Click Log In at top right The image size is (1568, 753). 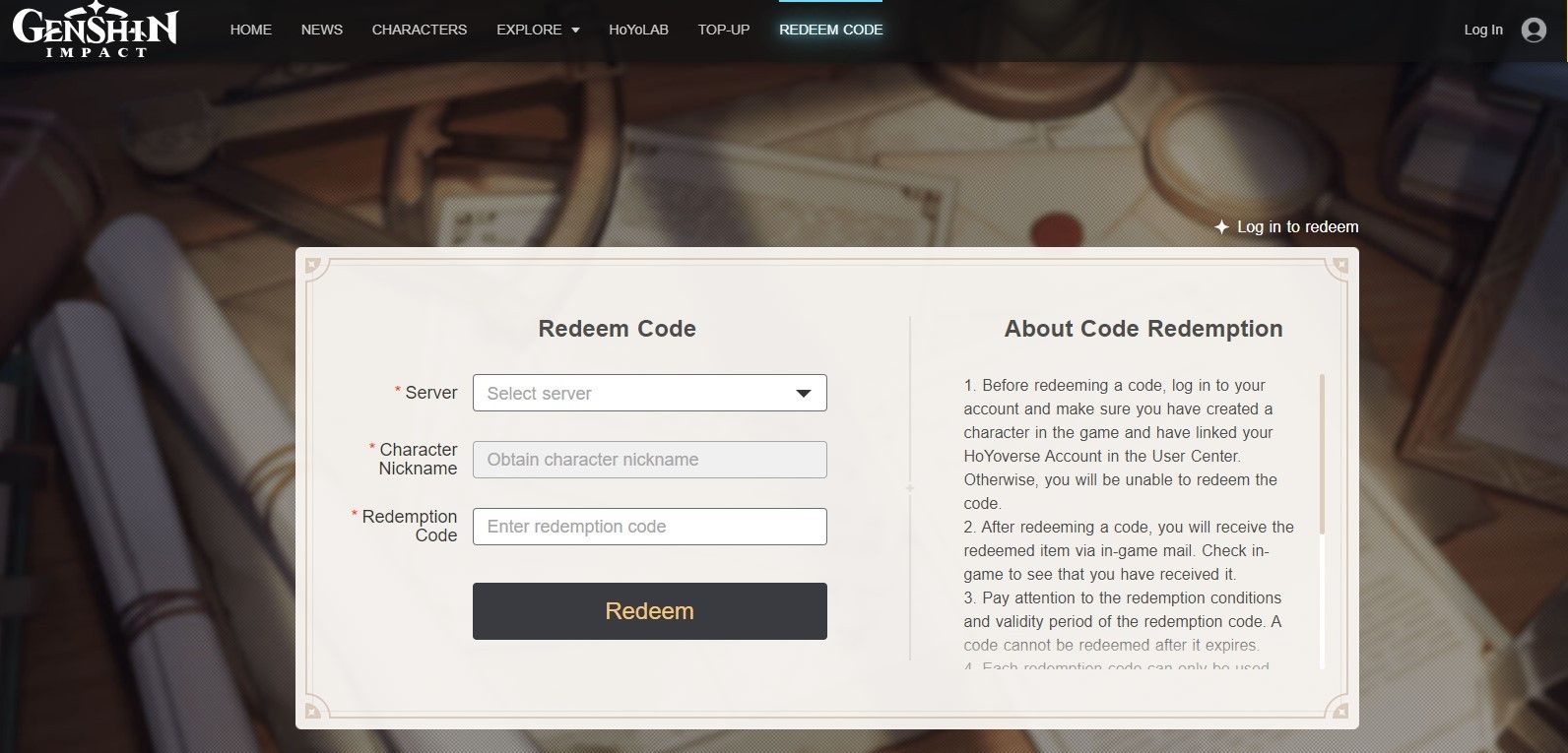click(1483, 30)
